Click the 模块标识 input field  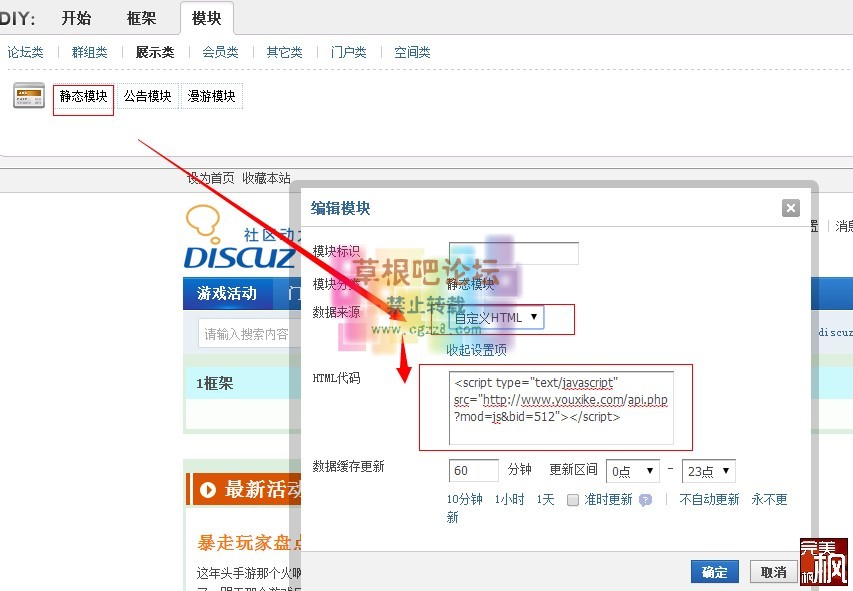(513, 253)
